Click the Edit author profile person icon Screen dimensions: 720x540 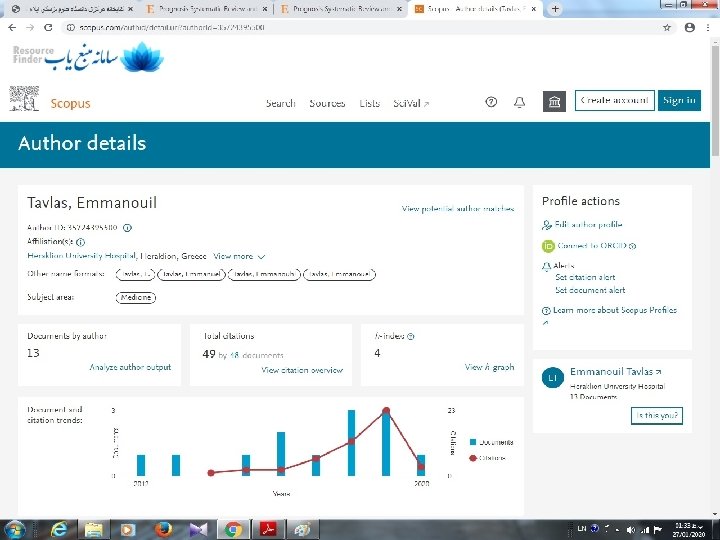tap(547, 225)
